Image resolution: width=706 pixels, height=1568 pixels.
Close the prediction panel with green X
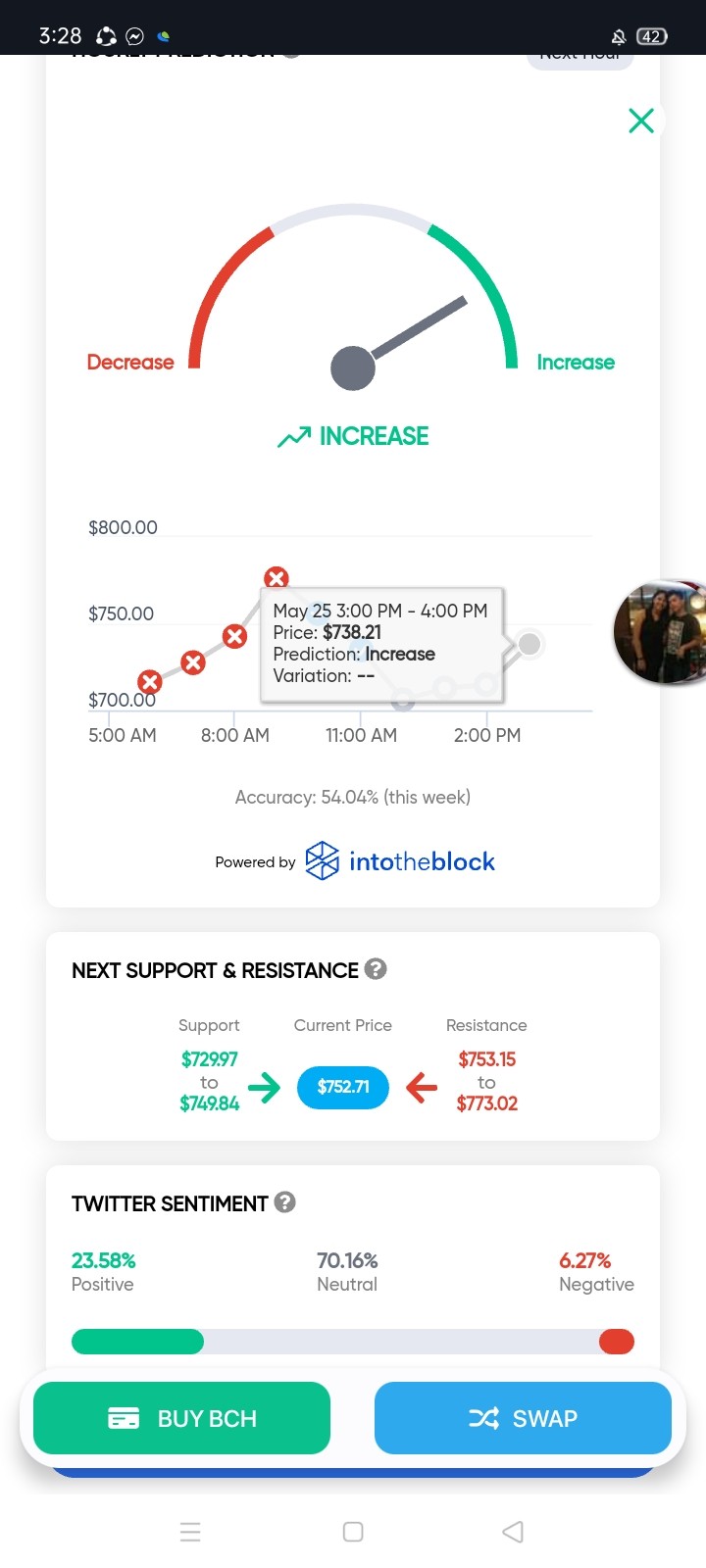pos(641,121)
